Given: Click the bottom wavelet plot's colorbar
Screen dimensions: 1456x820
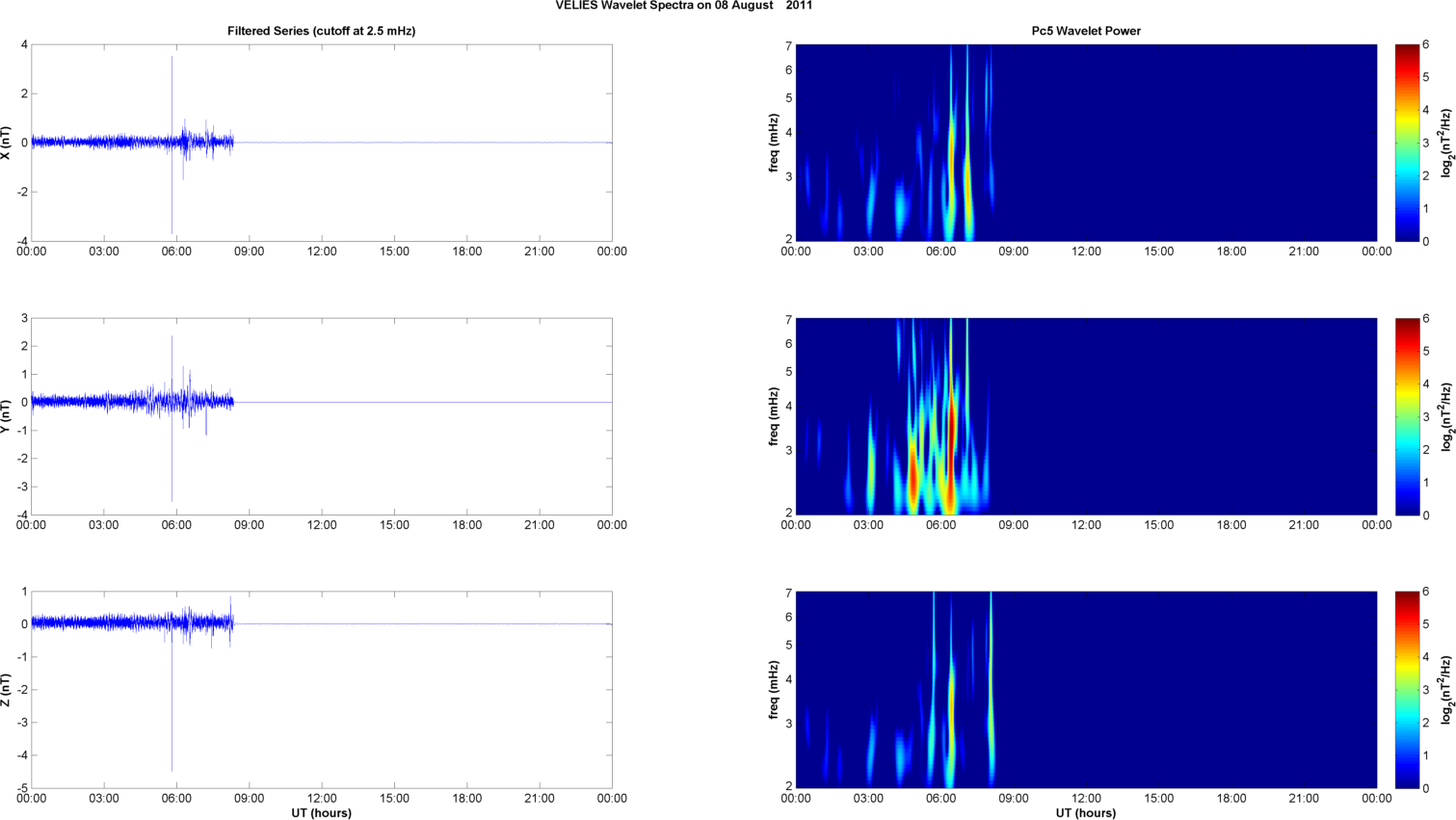Looking at the screenshot, I should 1407,690.
